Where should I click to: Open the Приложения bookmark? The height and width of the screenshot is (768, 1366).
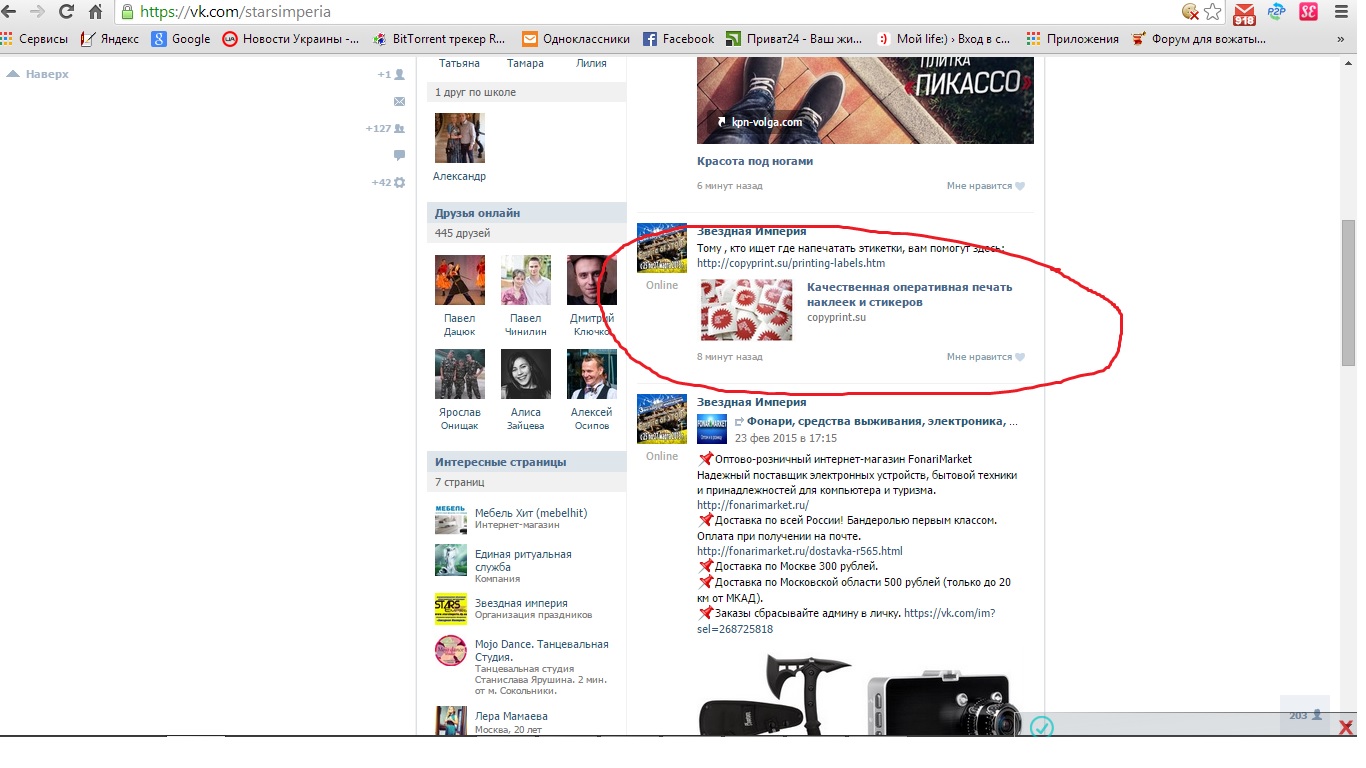click(1073, 39)
